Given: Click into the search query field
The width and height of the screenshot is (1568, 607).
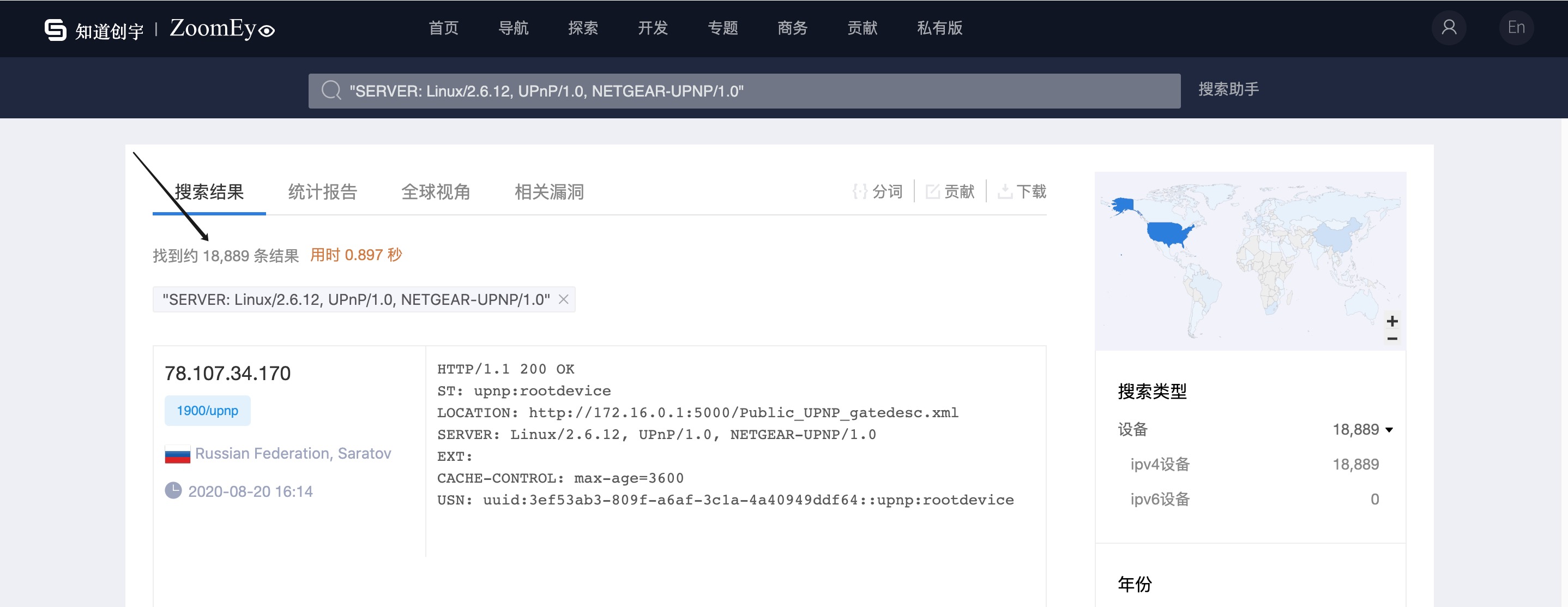Looking at the screenshot, I should coord(731,91).
